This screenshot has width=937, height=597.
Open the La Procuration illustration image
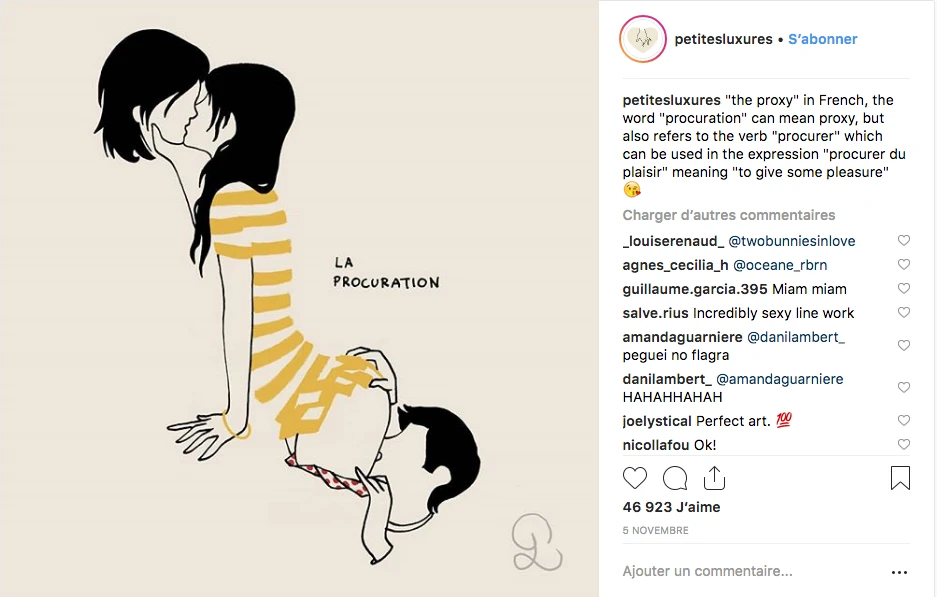coord(299,298)
